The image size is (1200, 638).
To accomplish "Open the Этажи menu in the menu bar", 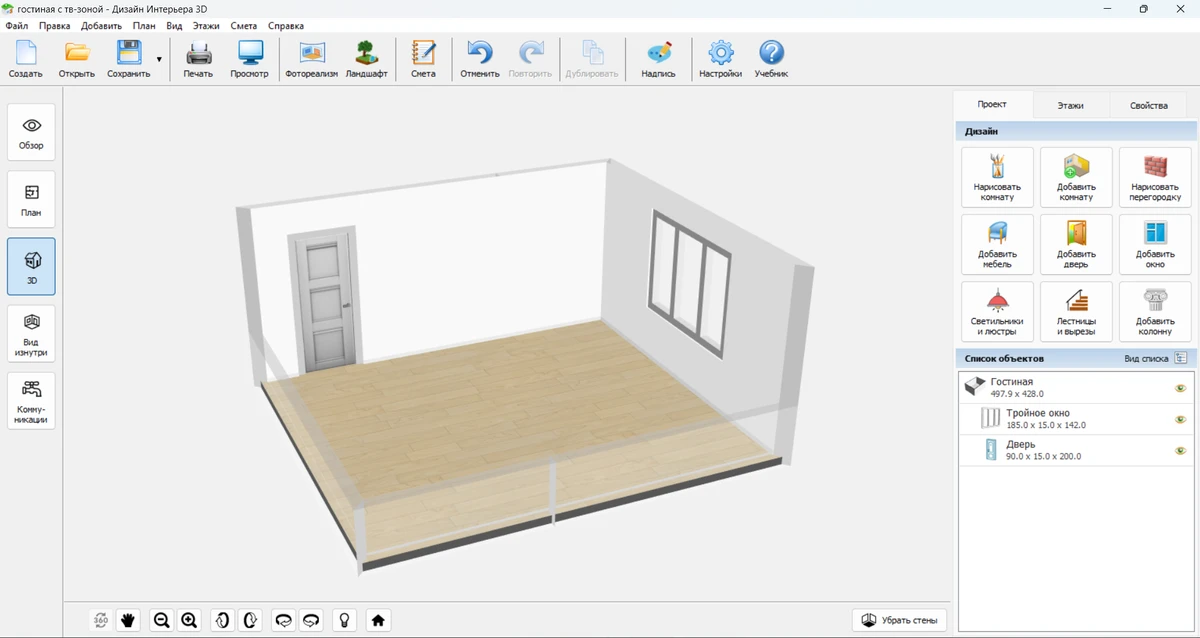I will click(205, 25).
